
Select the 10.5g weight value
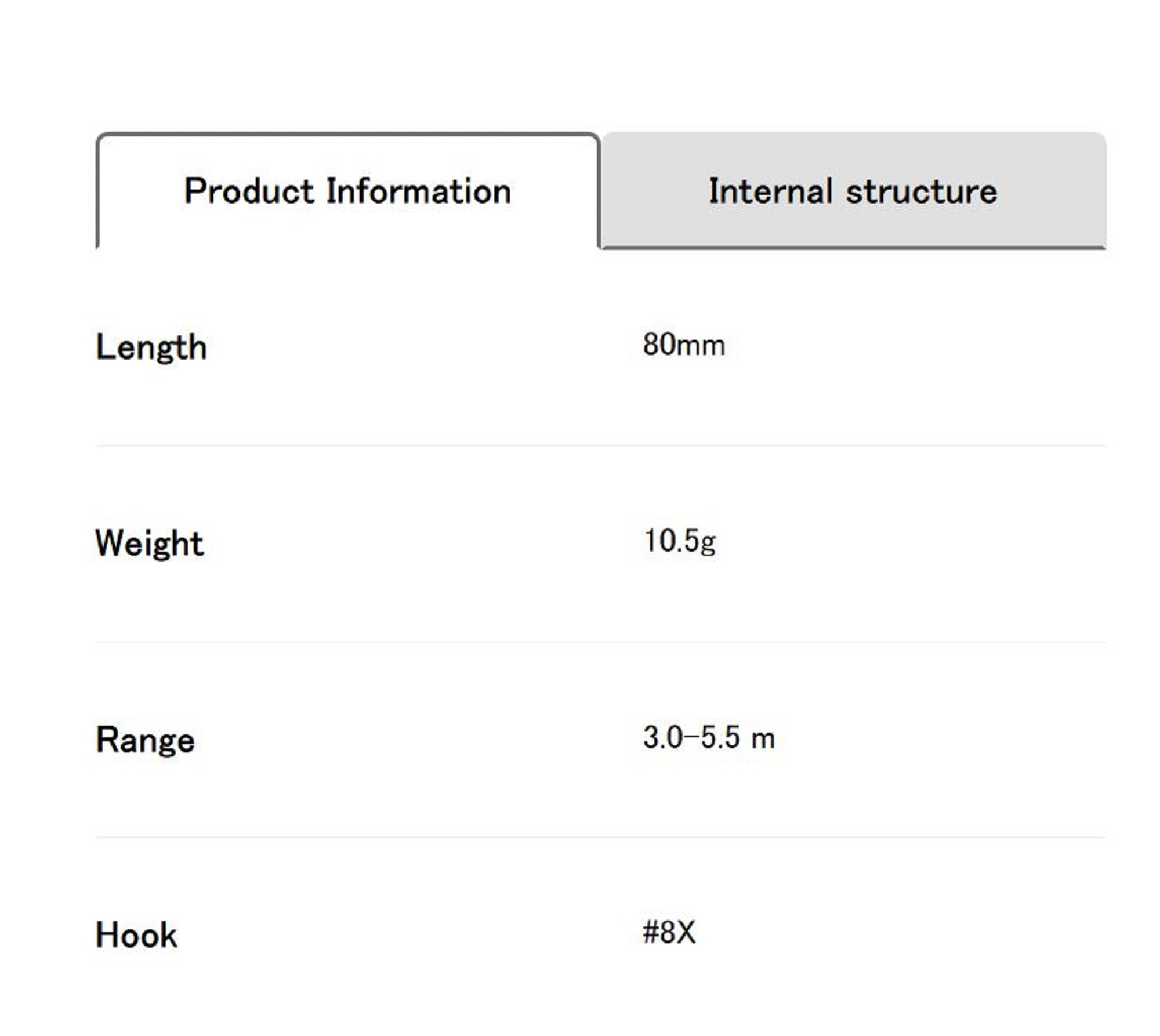pyautogui.click(x=679, y=541)
